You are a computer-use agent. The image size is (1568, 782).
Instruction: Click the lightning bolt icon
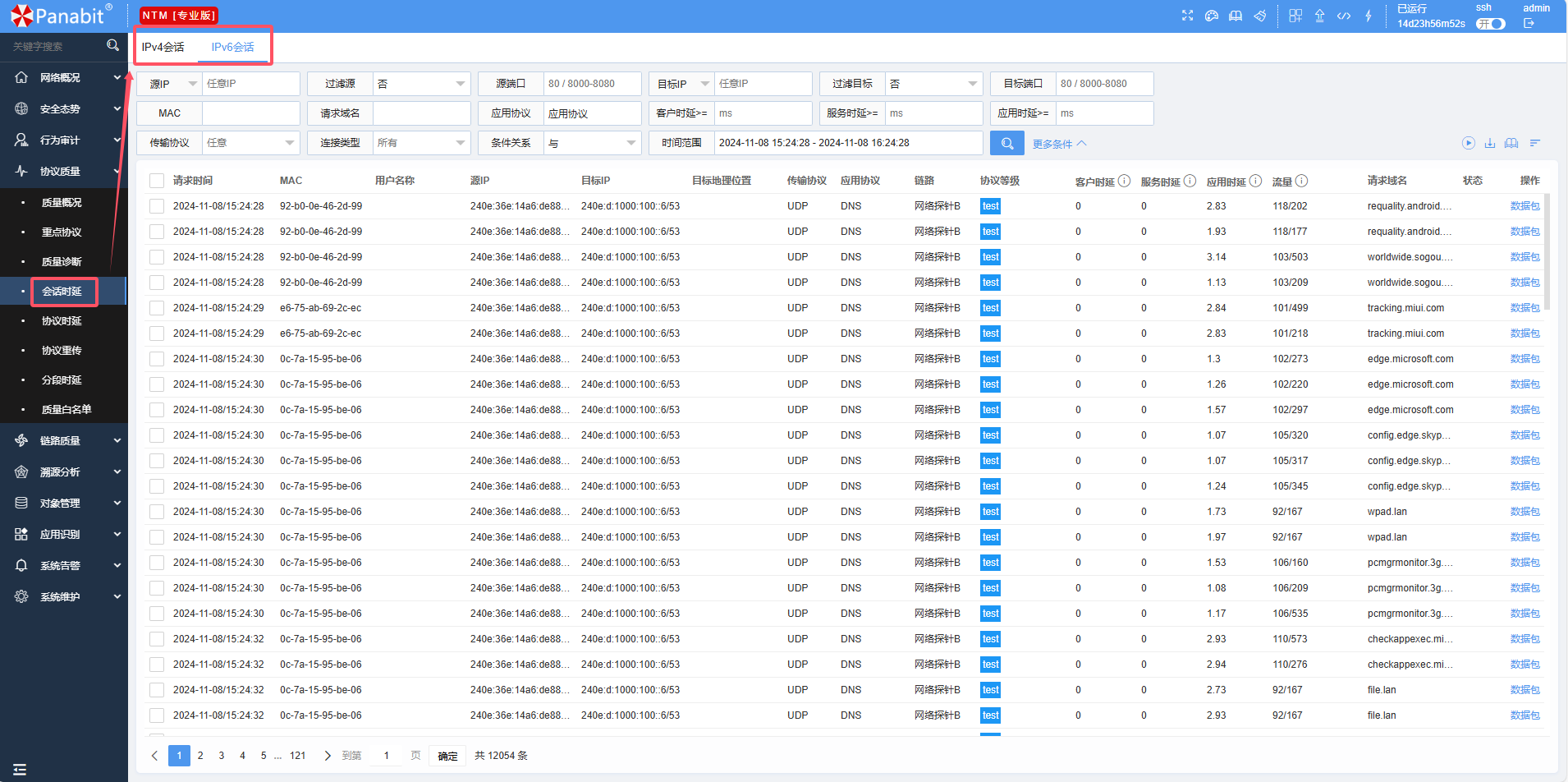1369,16
